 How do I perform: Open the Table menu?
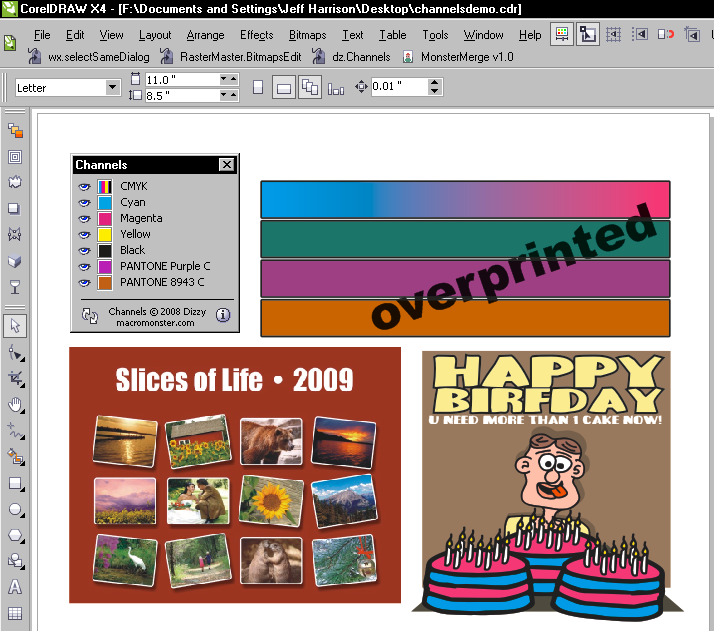point(393,35)
